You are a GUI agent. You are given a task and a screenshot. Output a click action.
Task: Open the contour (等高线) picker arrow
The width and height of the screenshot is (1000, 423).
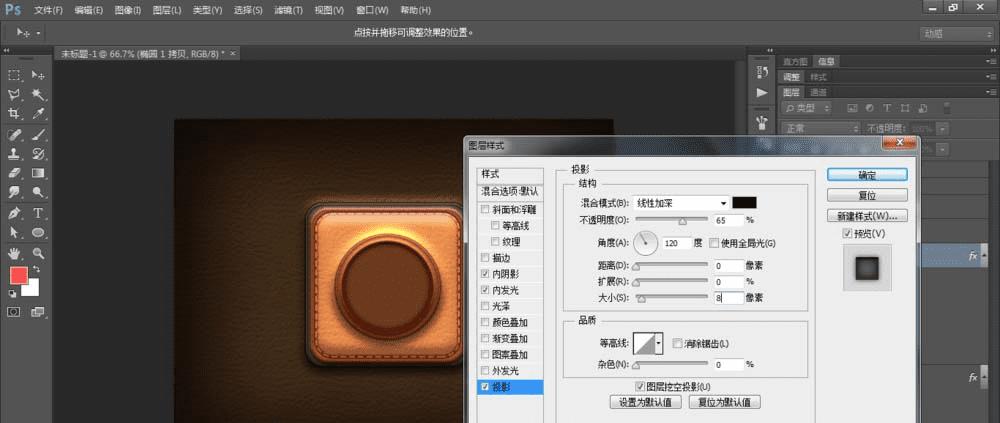click(x=659, y=344)
